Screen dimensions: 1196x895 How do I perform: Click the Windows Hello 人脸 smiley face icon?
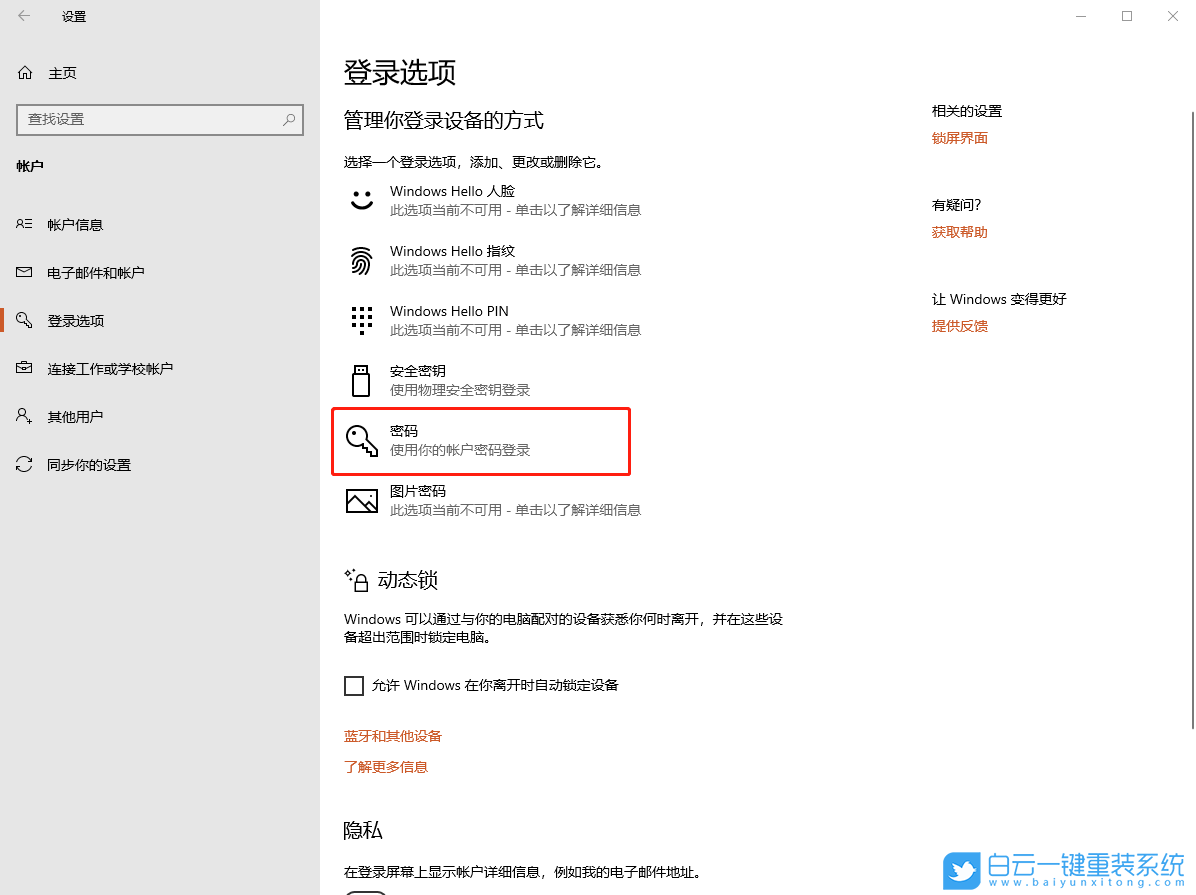tap(361, 199)
